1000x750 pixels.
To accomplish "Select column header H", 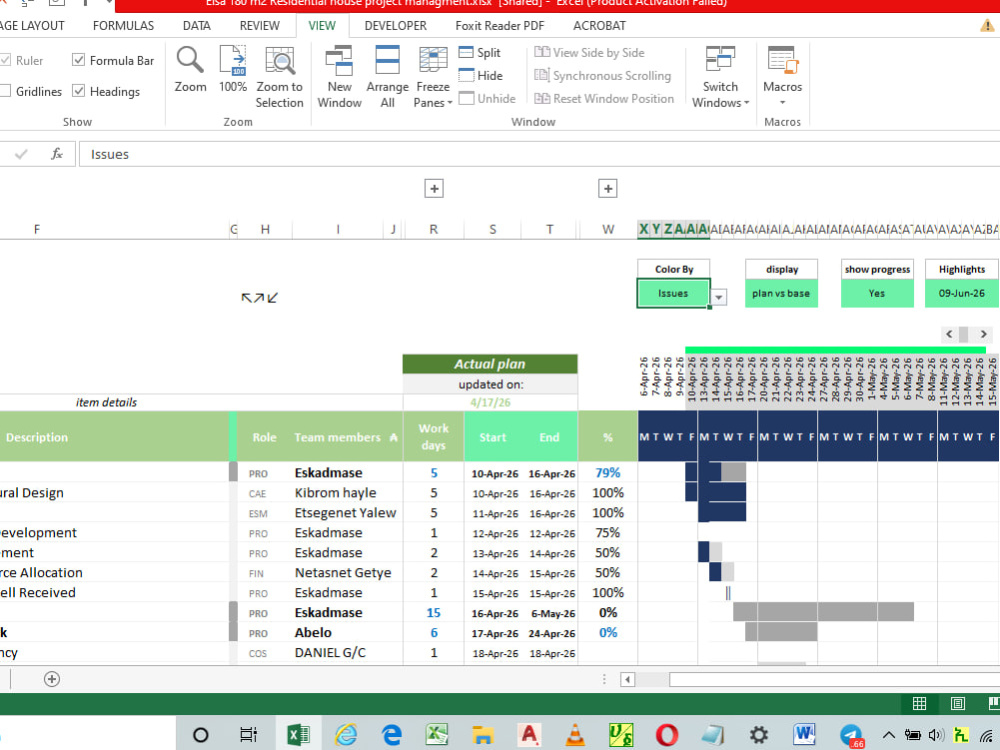I will tap(265, 229).
